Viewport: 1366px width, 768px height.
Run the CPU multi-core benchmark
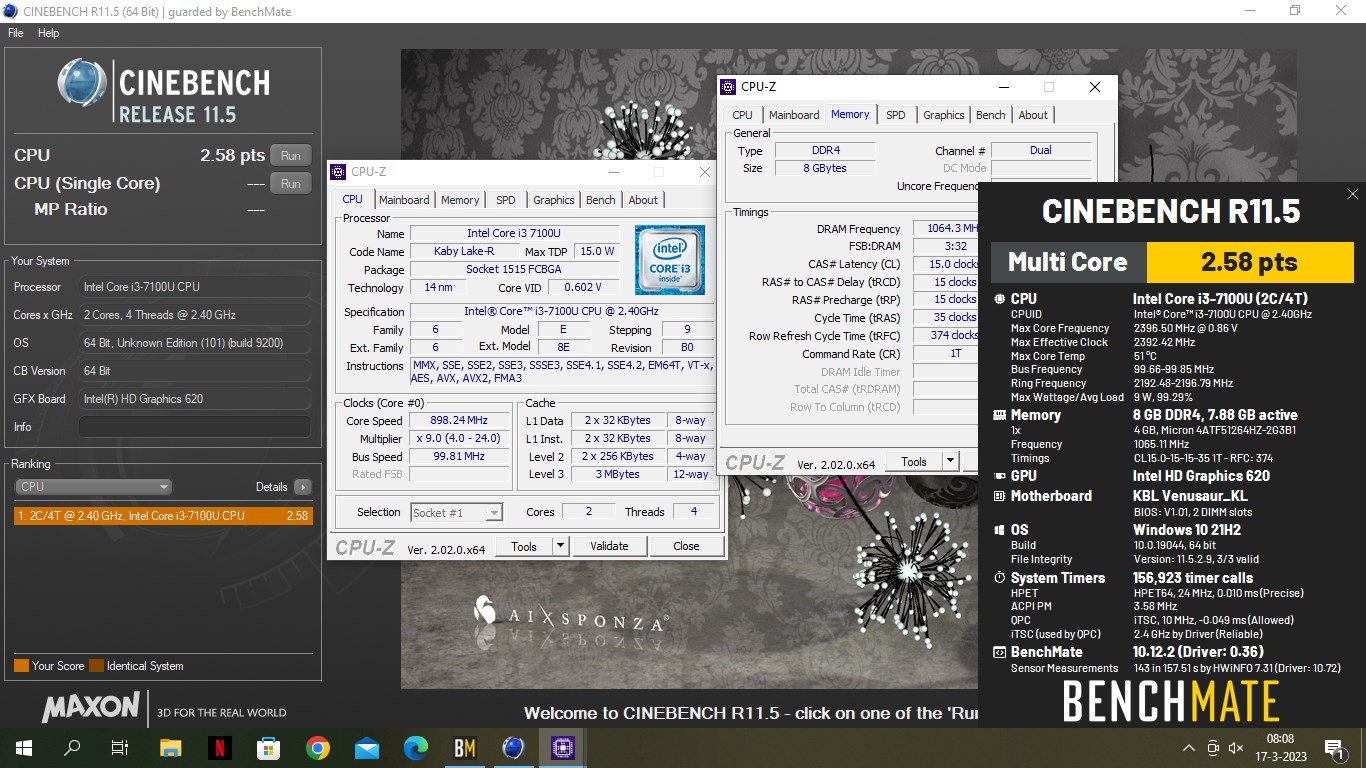click(290, 156)
